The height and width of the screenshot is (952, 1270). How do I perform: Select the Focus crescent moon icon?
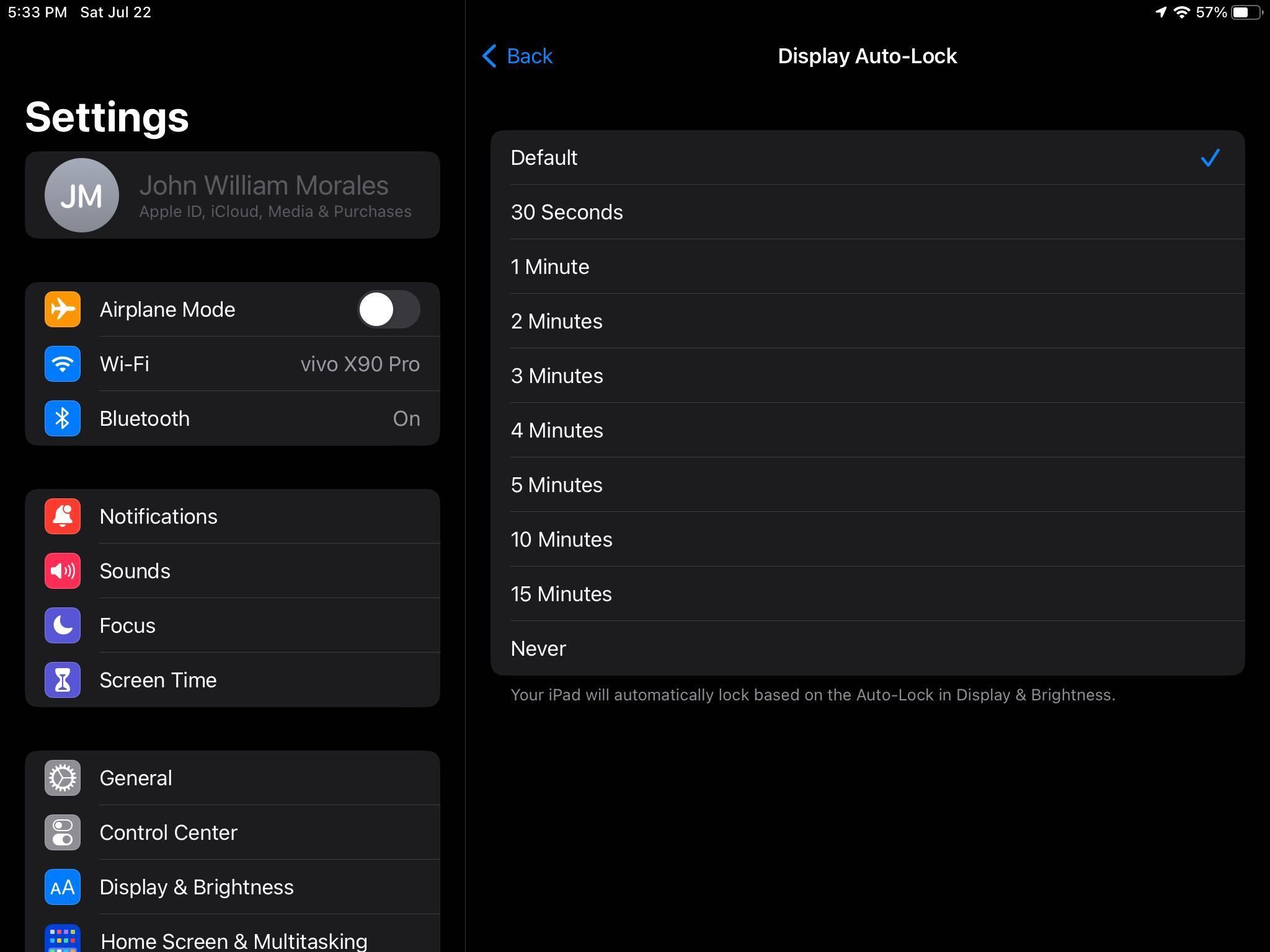pos(62,625)
